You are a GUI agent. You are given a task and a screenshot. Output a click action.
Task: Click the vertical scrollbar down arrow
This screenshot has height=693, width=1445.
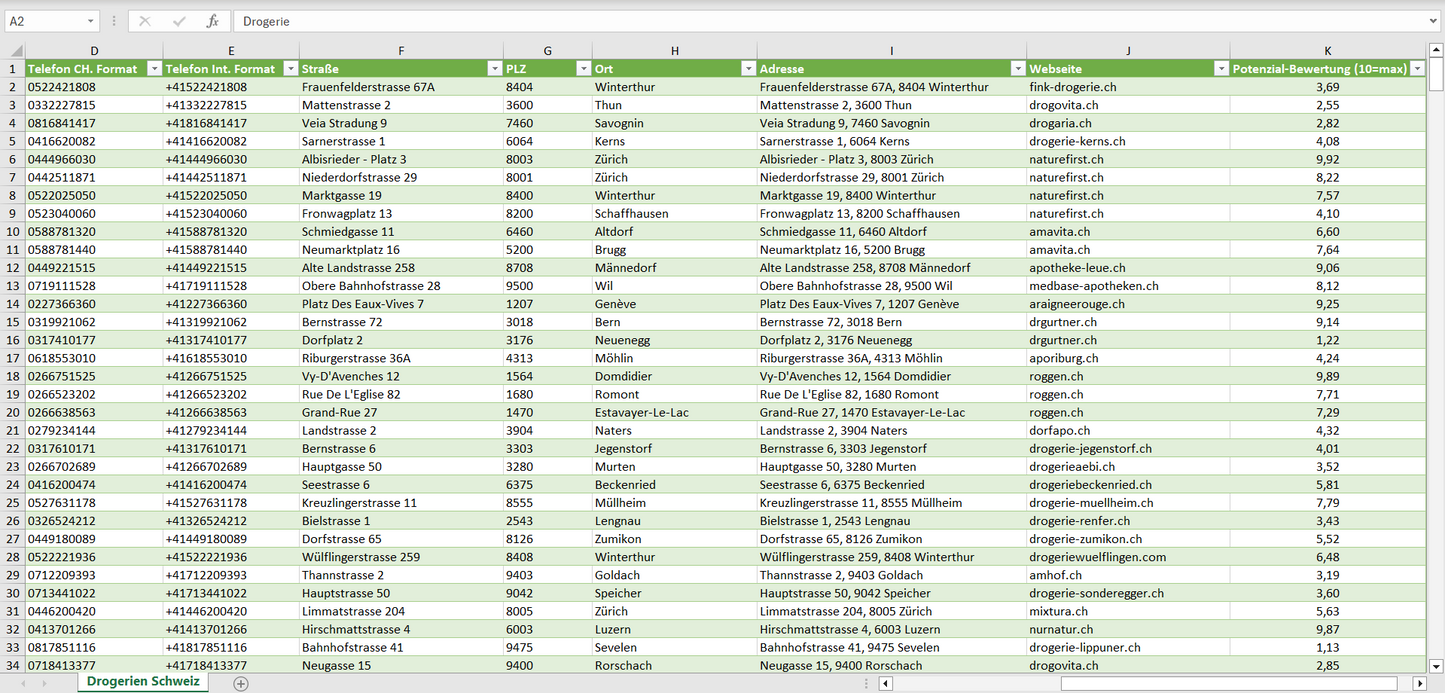1436,665
